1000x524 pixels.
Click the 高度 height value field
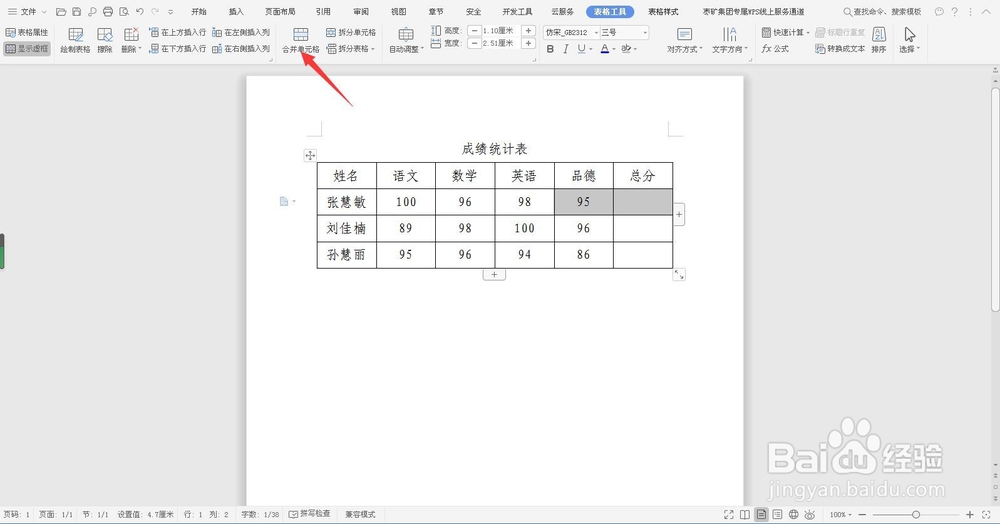(501, 31)
